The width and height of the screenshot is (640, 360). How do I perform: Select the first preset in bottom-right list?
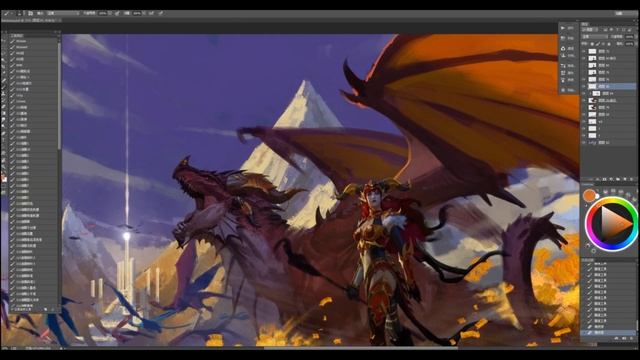pyautogui.click(x=608, y=264)
